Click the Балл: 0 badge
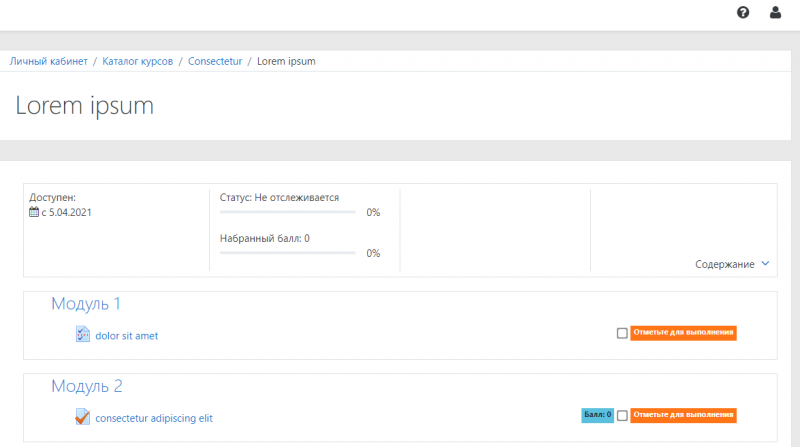Image resolution: width=800 pixels, height=447 pixels. click(x=597, y=415)
